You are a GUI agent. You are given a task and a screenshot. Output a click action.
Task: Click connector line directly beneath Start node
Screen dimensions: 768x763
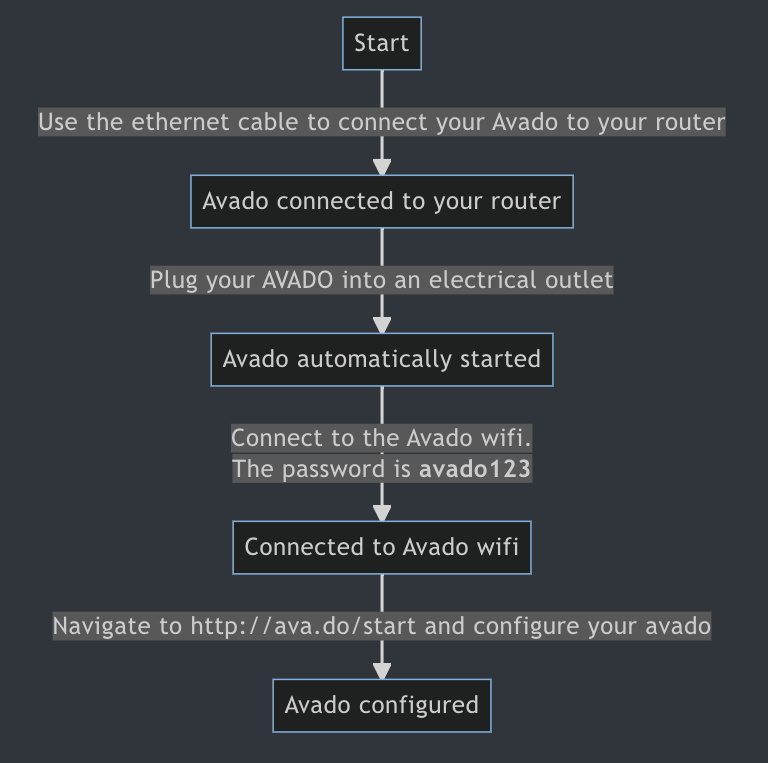click(x=382, y=88)
